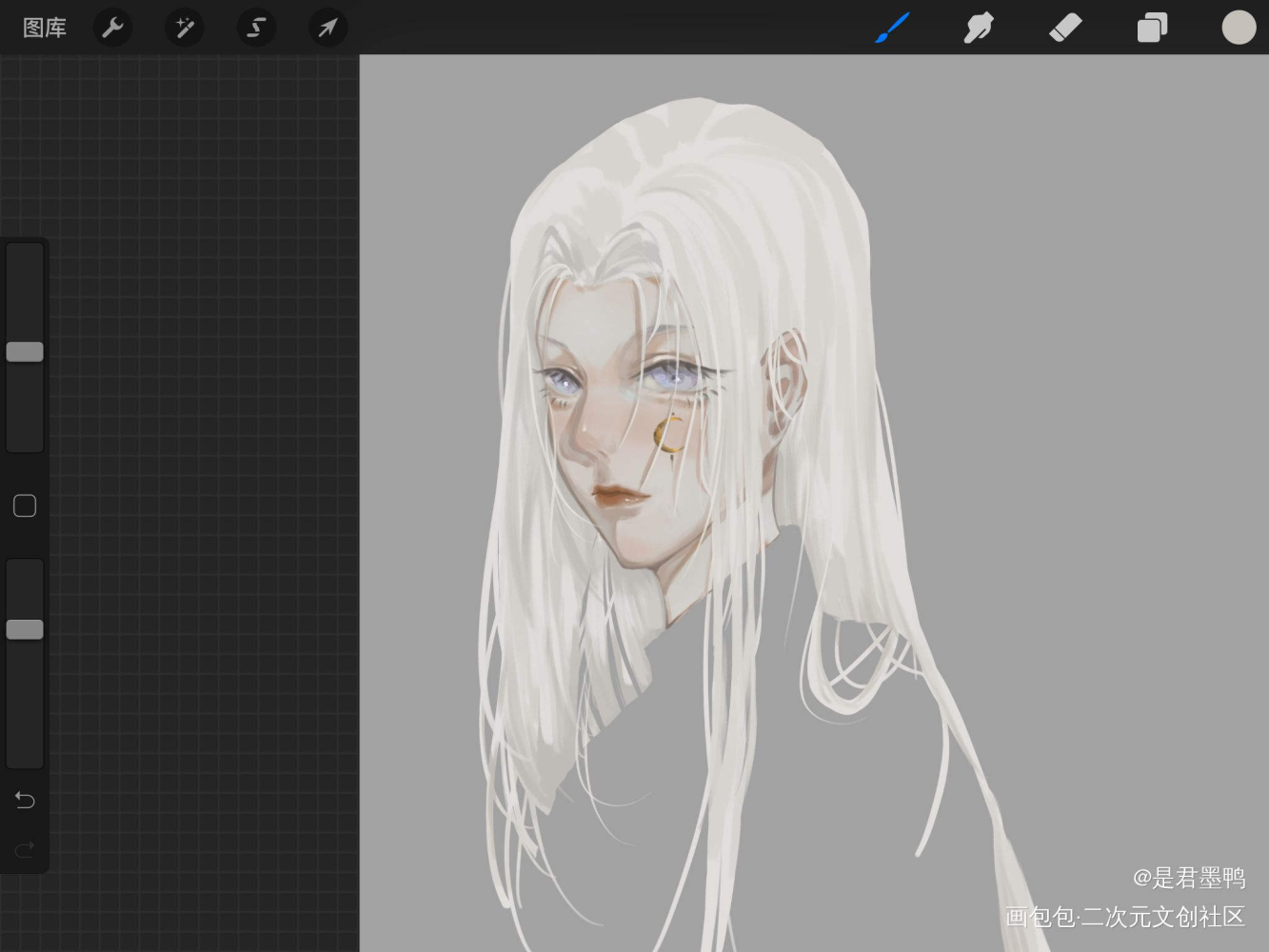The image size is (1269, 952).
Task: Open the active color circle swatch
Action: [1239, 28]
